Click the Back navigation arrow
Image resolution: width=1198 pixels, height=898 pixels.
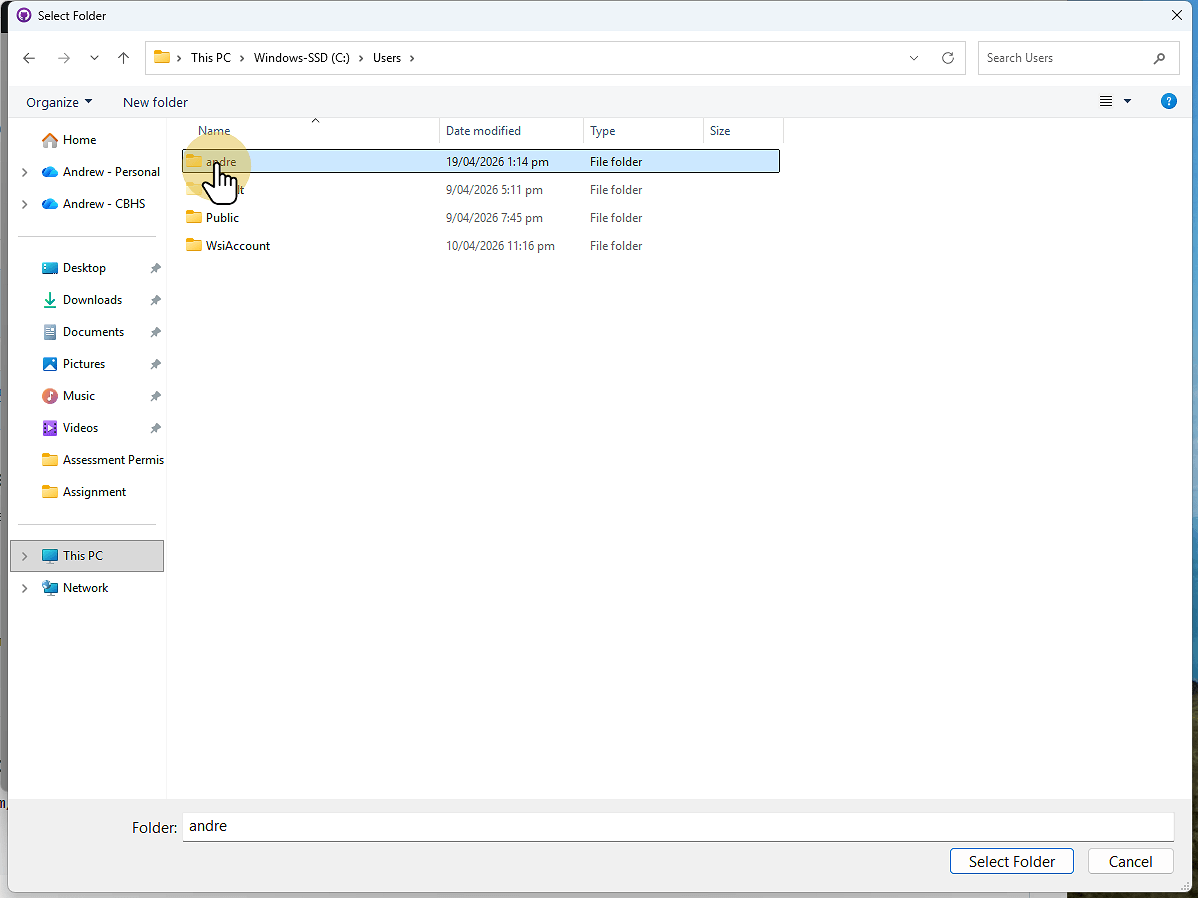29,58
